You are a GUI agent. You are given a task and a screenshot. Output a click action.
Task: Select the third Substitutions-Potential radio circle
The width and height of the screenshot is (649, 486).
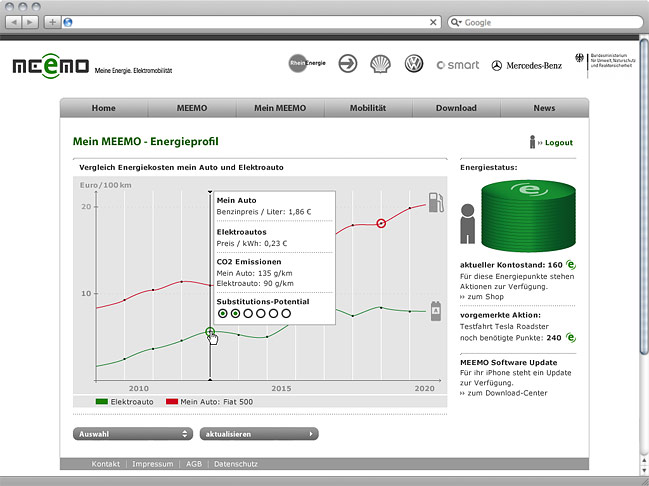pyautogui.click(x=248, y=313)
